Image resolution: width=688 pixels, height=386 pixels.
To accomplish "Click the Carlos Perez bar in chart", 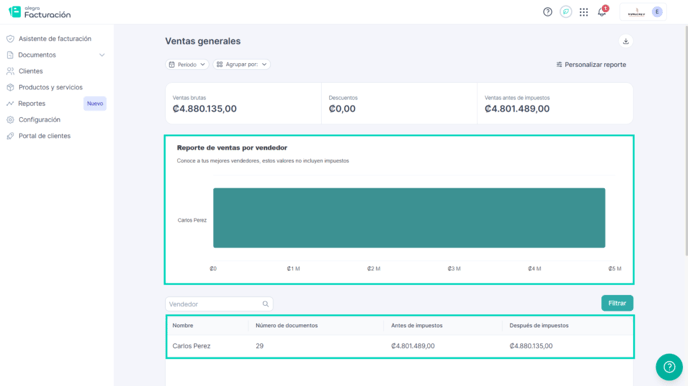I will point(409,218).
